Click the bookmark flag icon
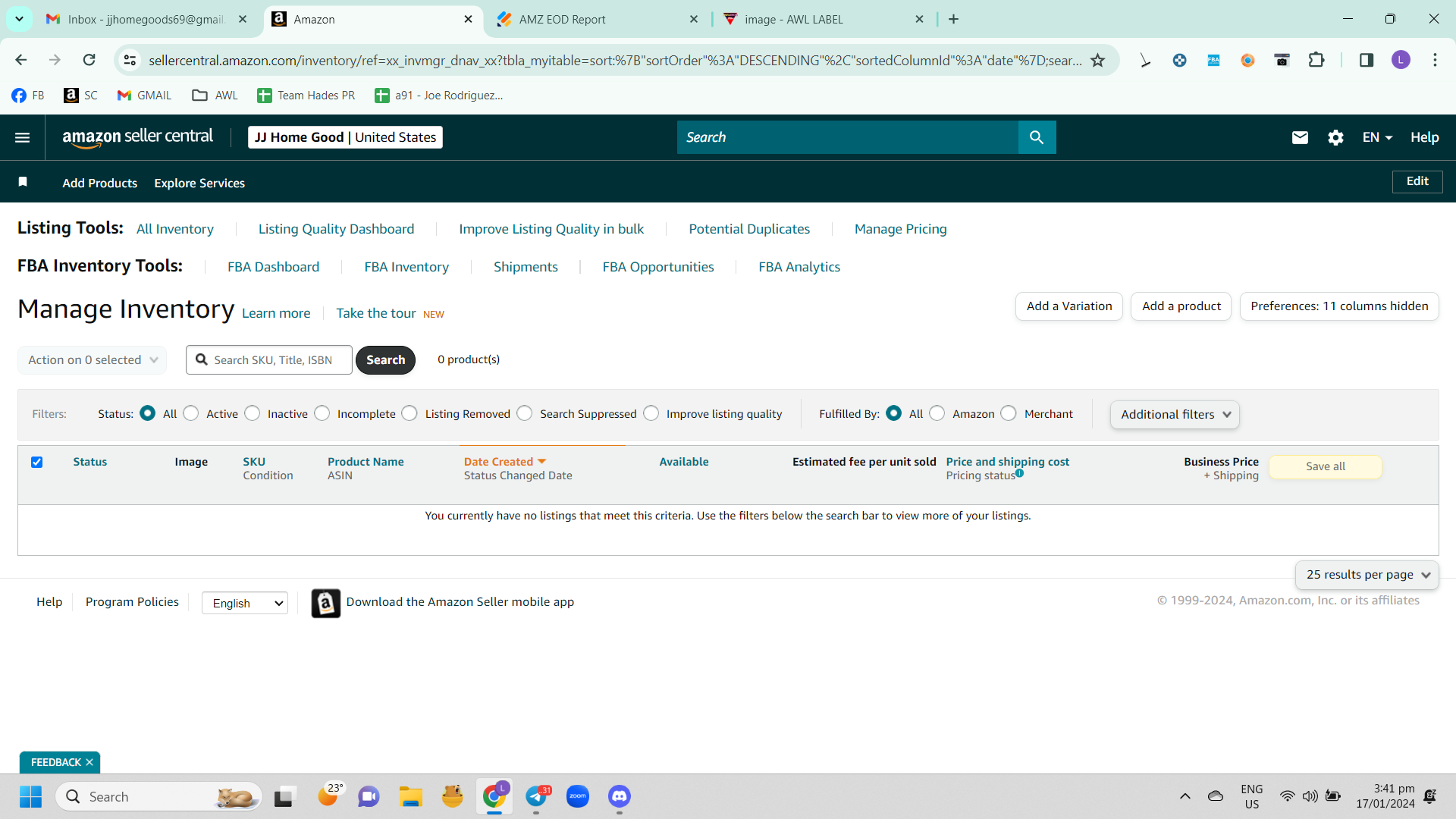1456x819 pixels. click(23, 182)
